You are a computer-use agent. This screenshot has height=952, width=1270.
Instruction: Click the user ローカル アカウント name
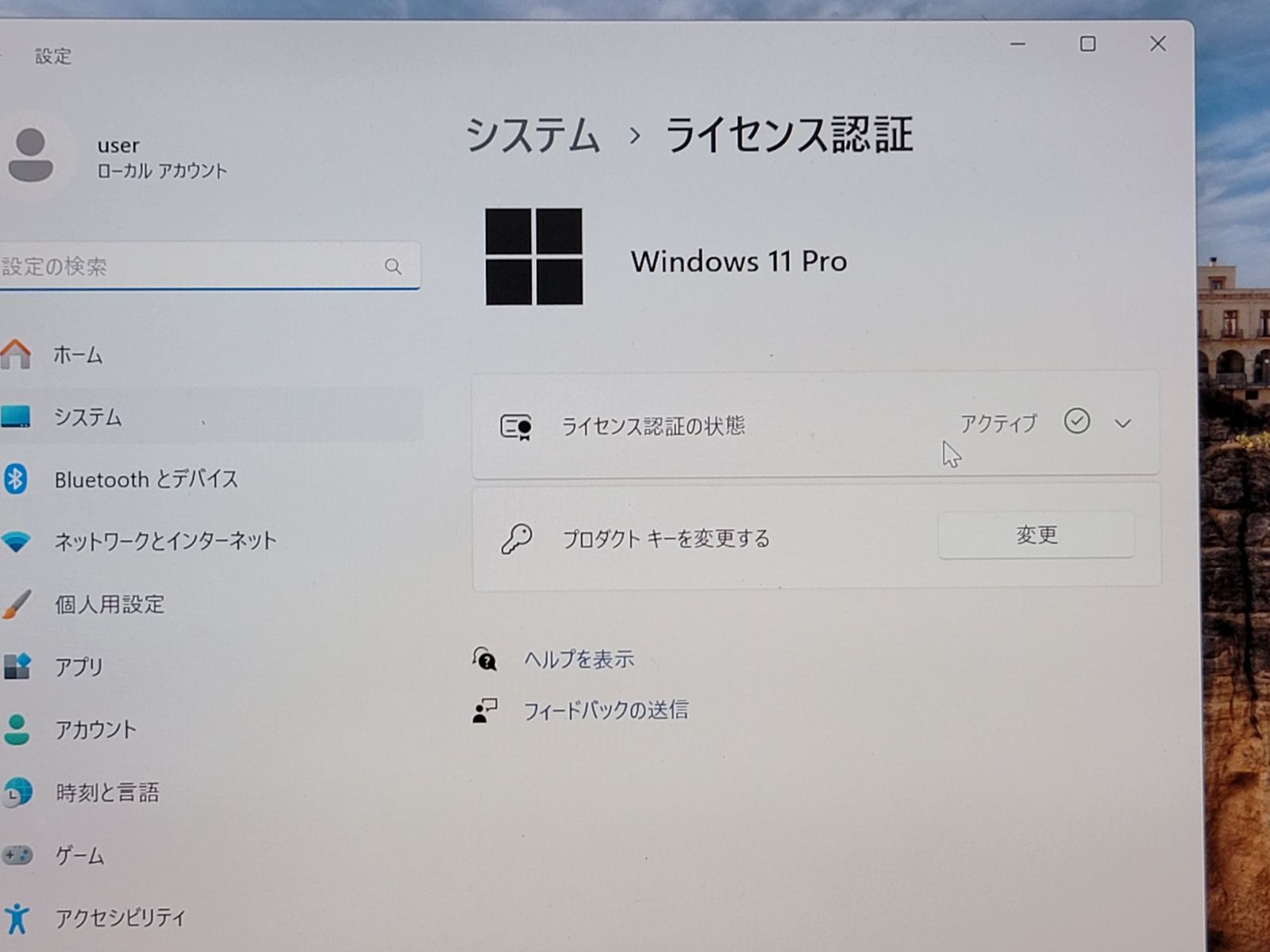click(x=162, y=158)
